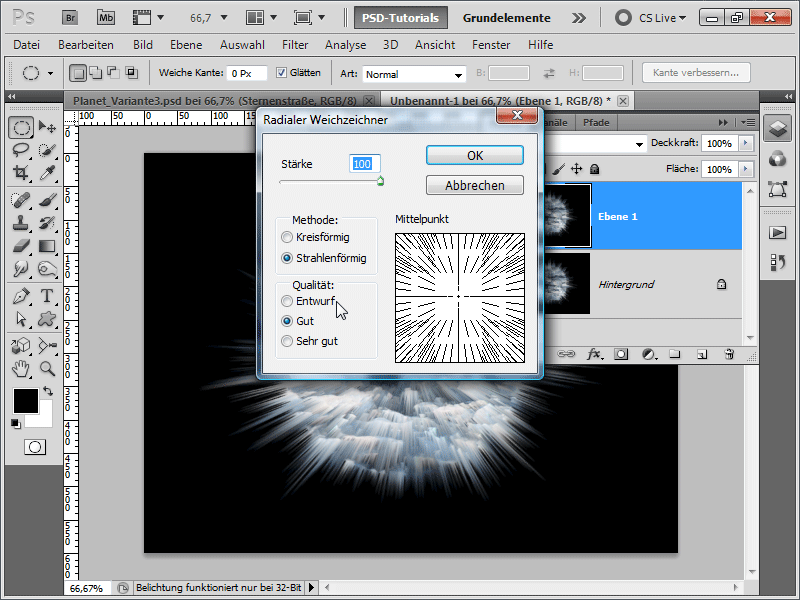Select the Dodge tool

[47, 268]
